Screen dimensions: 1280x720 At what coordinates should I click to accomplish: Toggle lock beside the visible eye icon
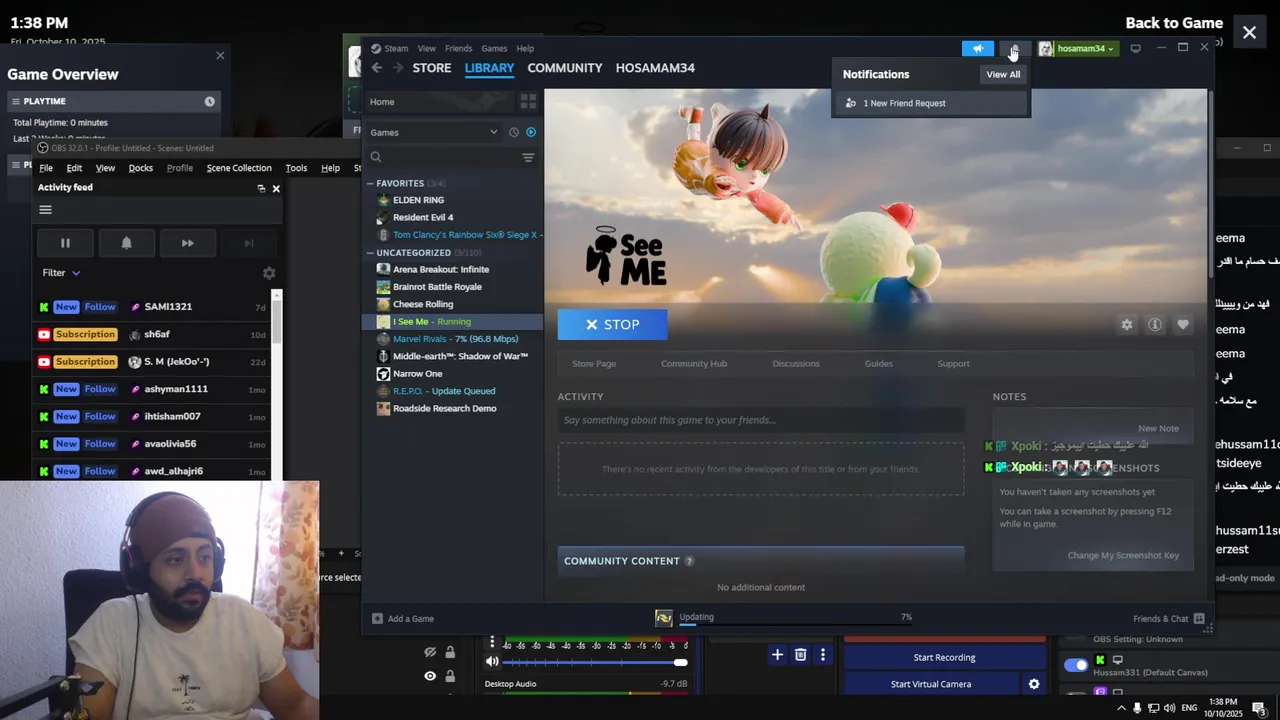coord(450,676)
